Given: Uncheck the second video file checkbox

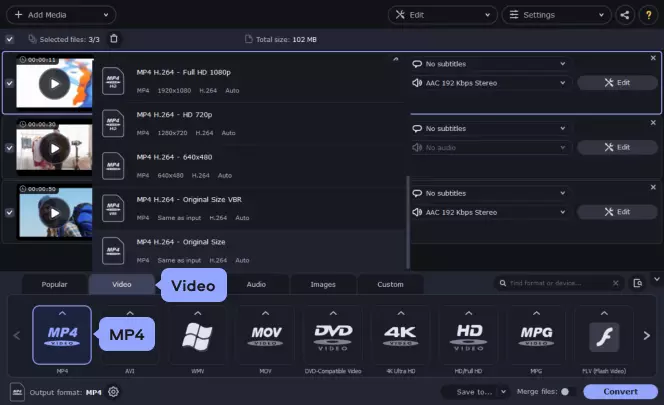Looking at the screenshot, I should click(9, 148).
